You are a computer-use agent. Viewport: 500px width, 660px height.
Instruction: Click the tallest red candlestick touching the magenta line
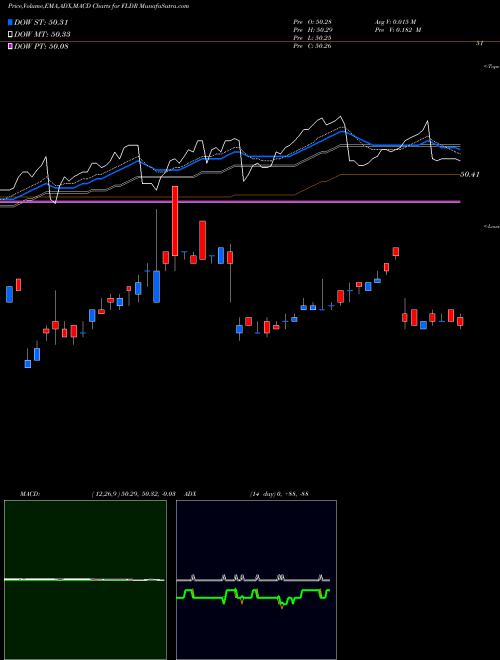[175, 221]
